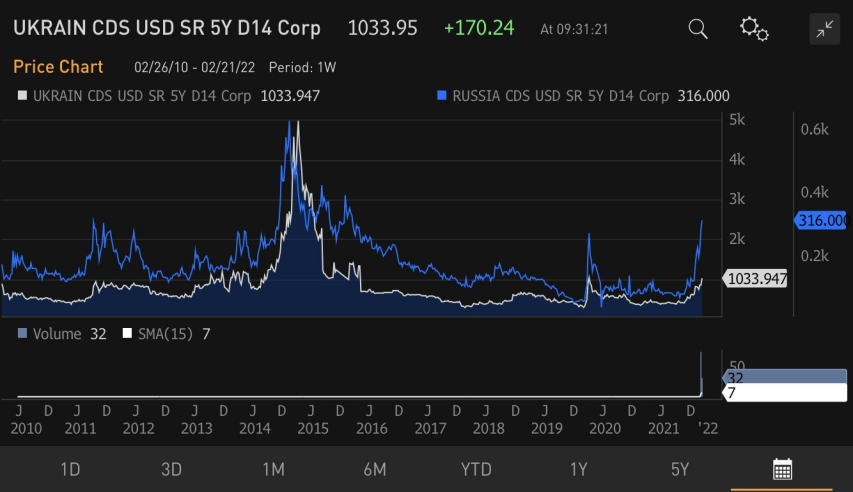Viewport: 853px width, 492px height.
Task: Click the Price Chart heading
Action: point(58,67)
